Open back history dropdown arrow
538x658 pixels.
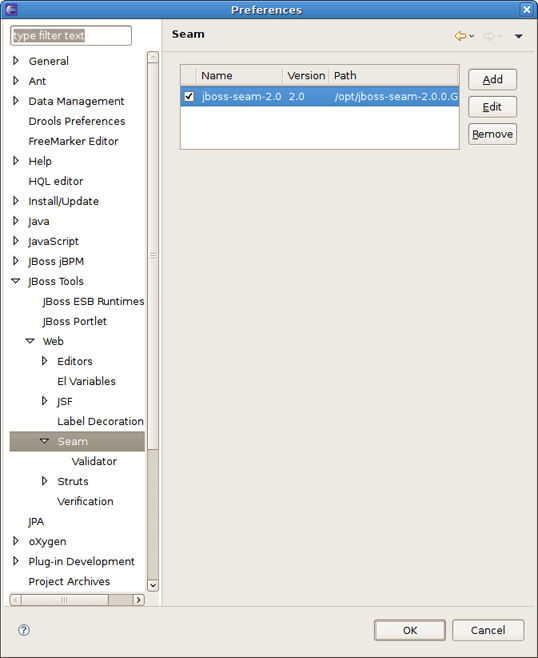point(472,37)
